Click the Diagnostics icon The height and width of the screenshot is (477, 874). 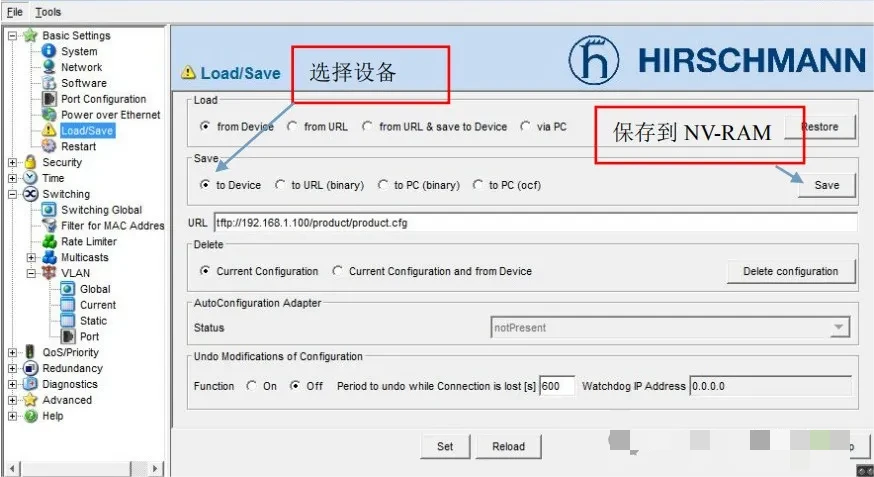pyautogui.click(x=30, y=384)
